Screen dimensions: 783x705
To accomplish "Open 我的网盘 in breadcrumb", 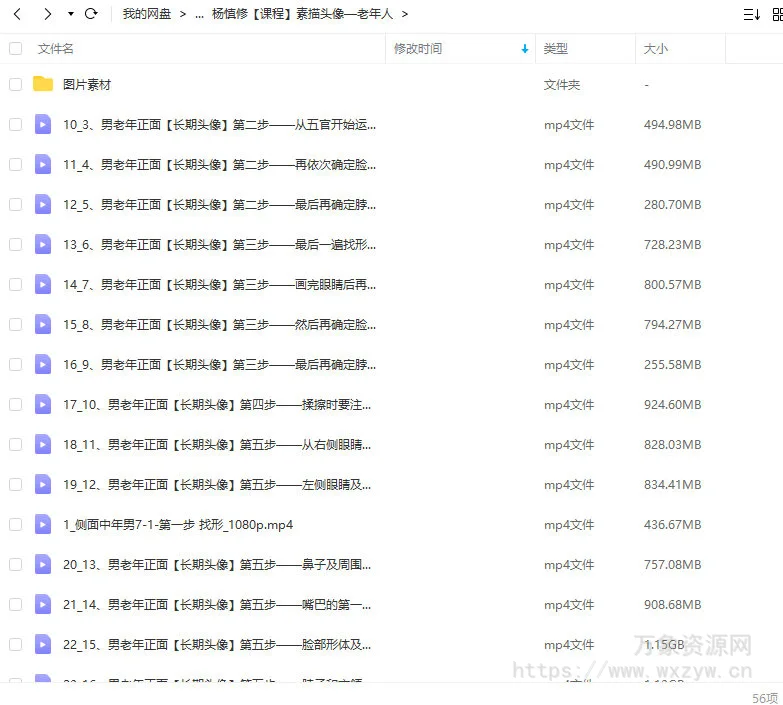I will coord(147,14).
